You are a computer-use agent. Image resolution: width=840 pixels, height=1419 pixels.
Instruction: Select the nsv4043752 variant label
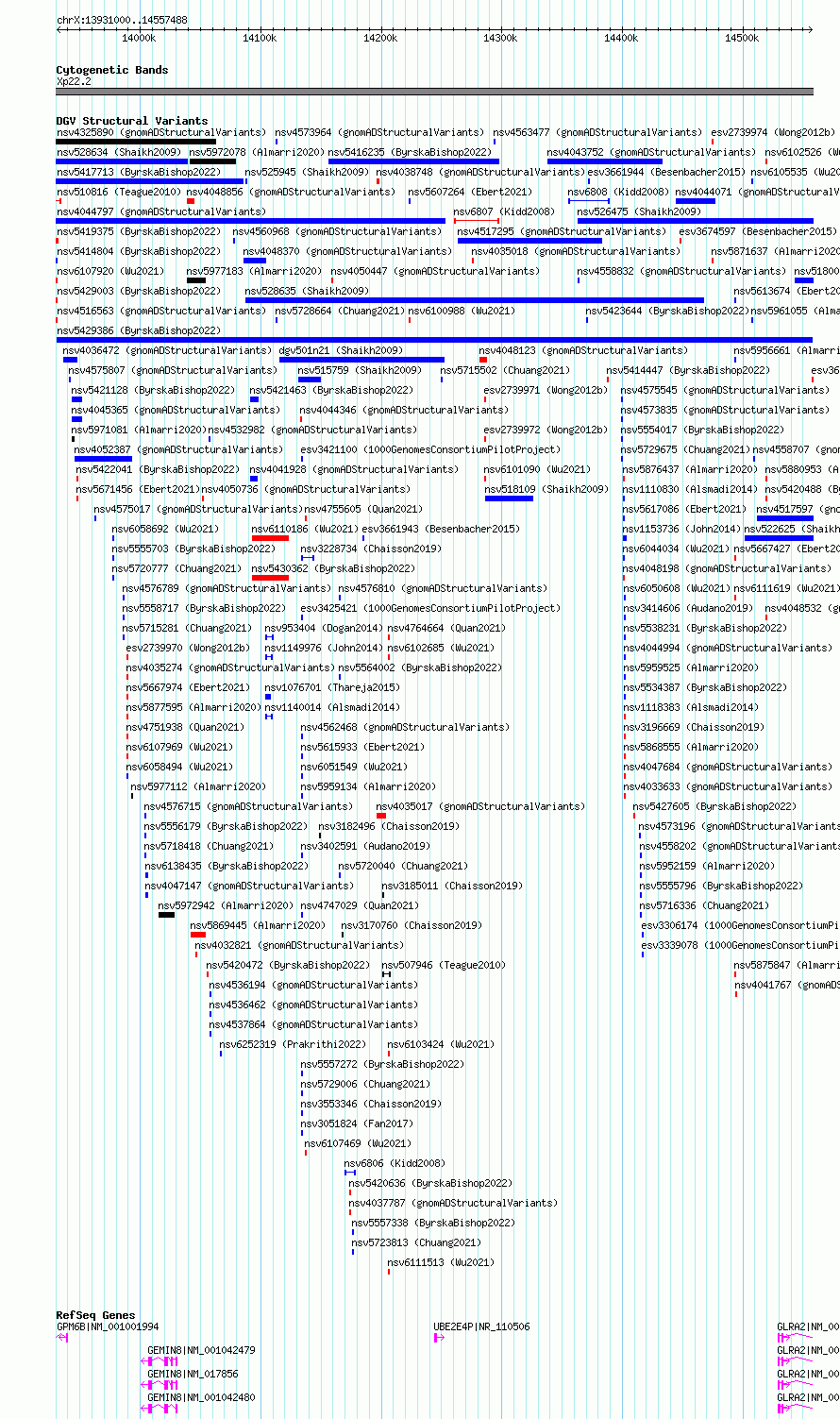(651, 152)
